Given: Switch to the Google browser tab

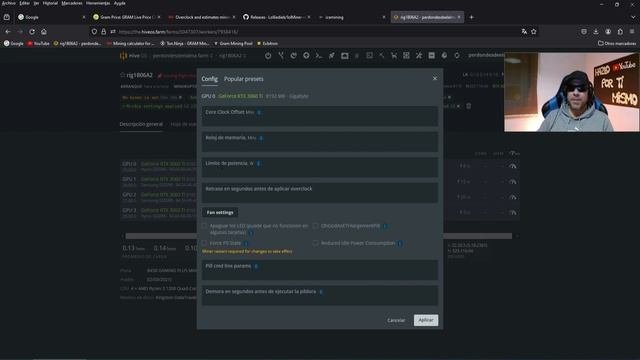Looking at the screenshot, I should point(51,17).
